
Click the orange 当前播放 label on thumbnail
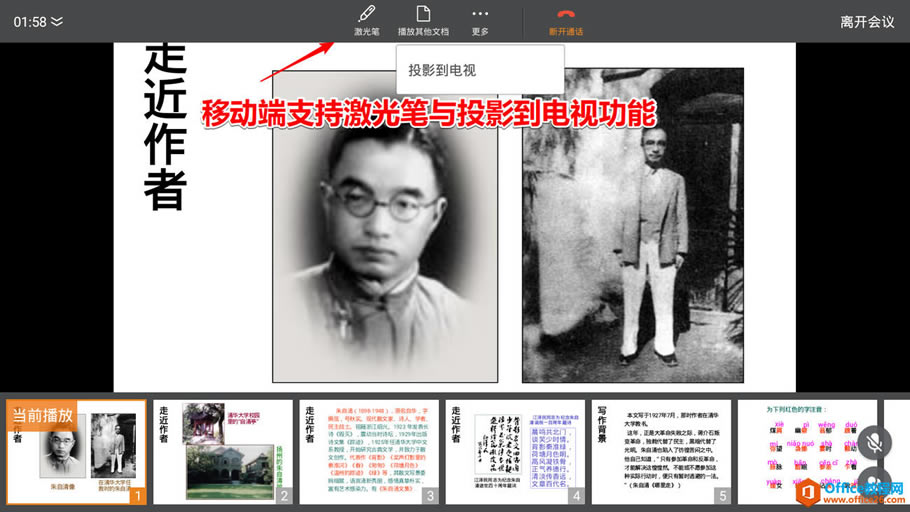(x=41, y=415)
